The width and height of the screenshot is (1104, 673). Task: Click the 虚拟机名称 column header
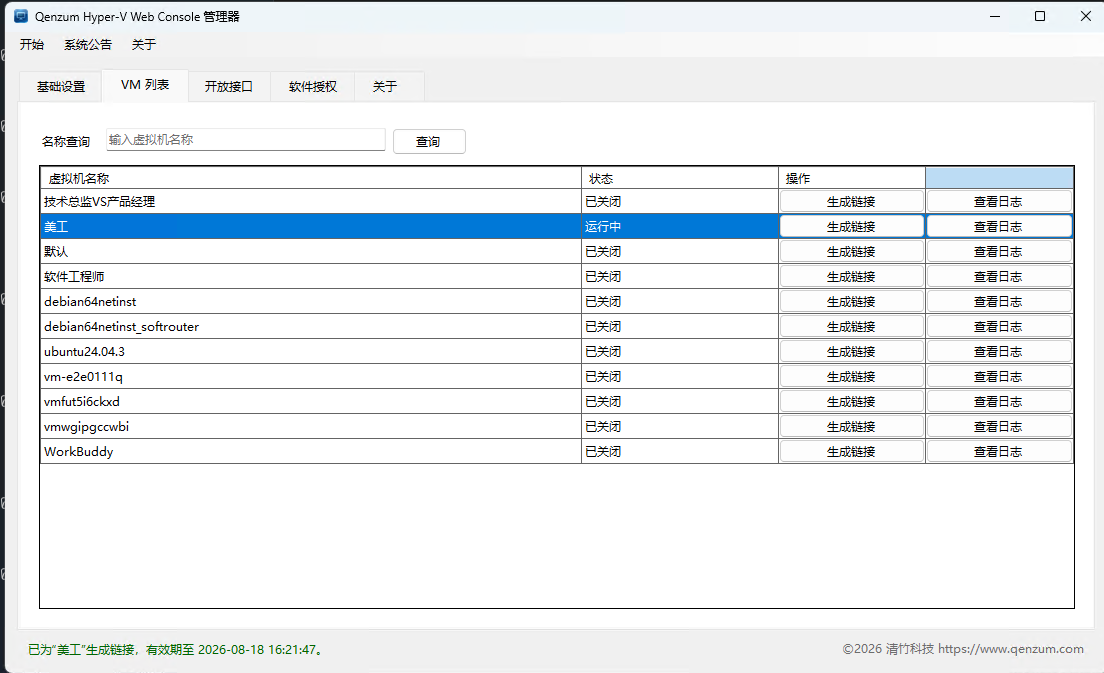[310, 178]
